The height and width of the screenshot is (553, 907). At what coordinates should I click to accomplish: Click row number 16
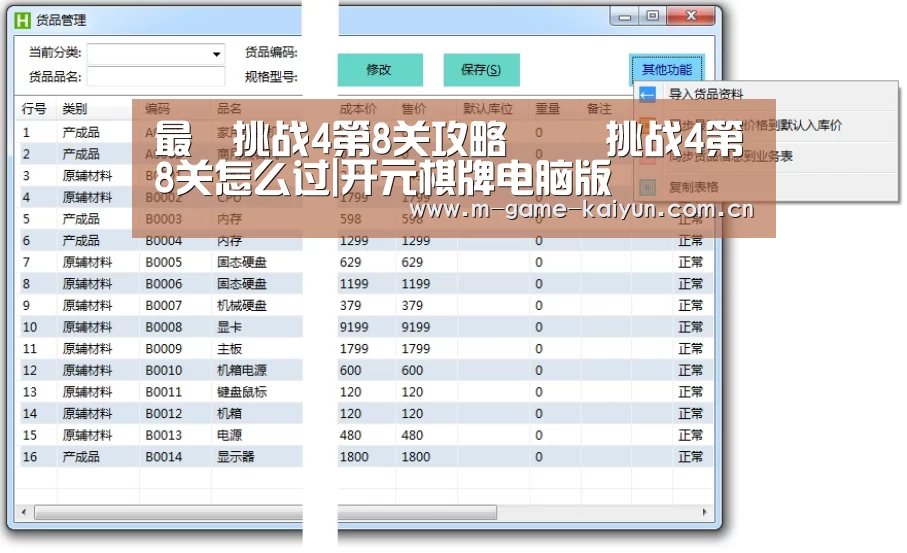click(30, 457)
